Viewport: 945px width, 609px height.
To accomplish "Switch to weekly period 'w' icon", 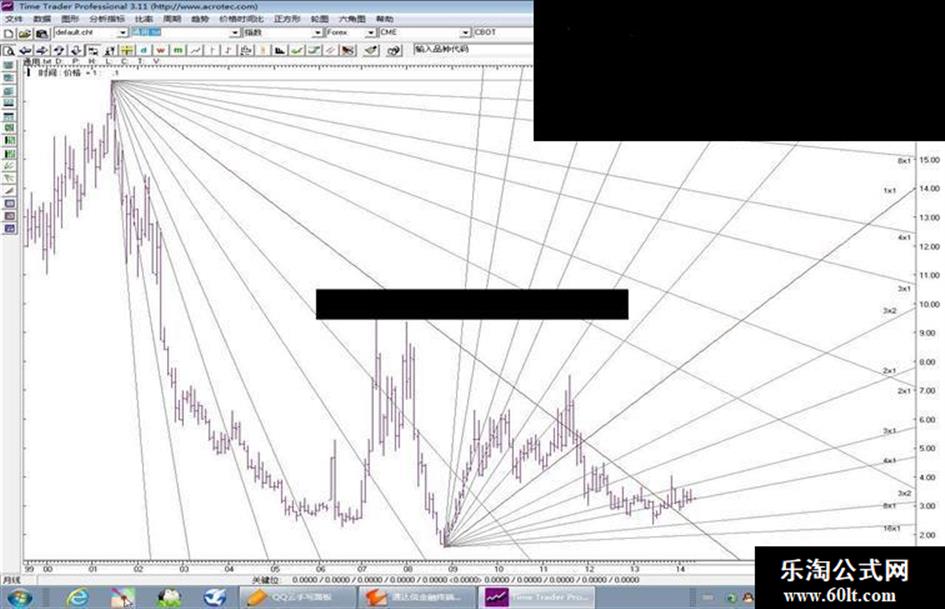I will (x=161, y=51).
